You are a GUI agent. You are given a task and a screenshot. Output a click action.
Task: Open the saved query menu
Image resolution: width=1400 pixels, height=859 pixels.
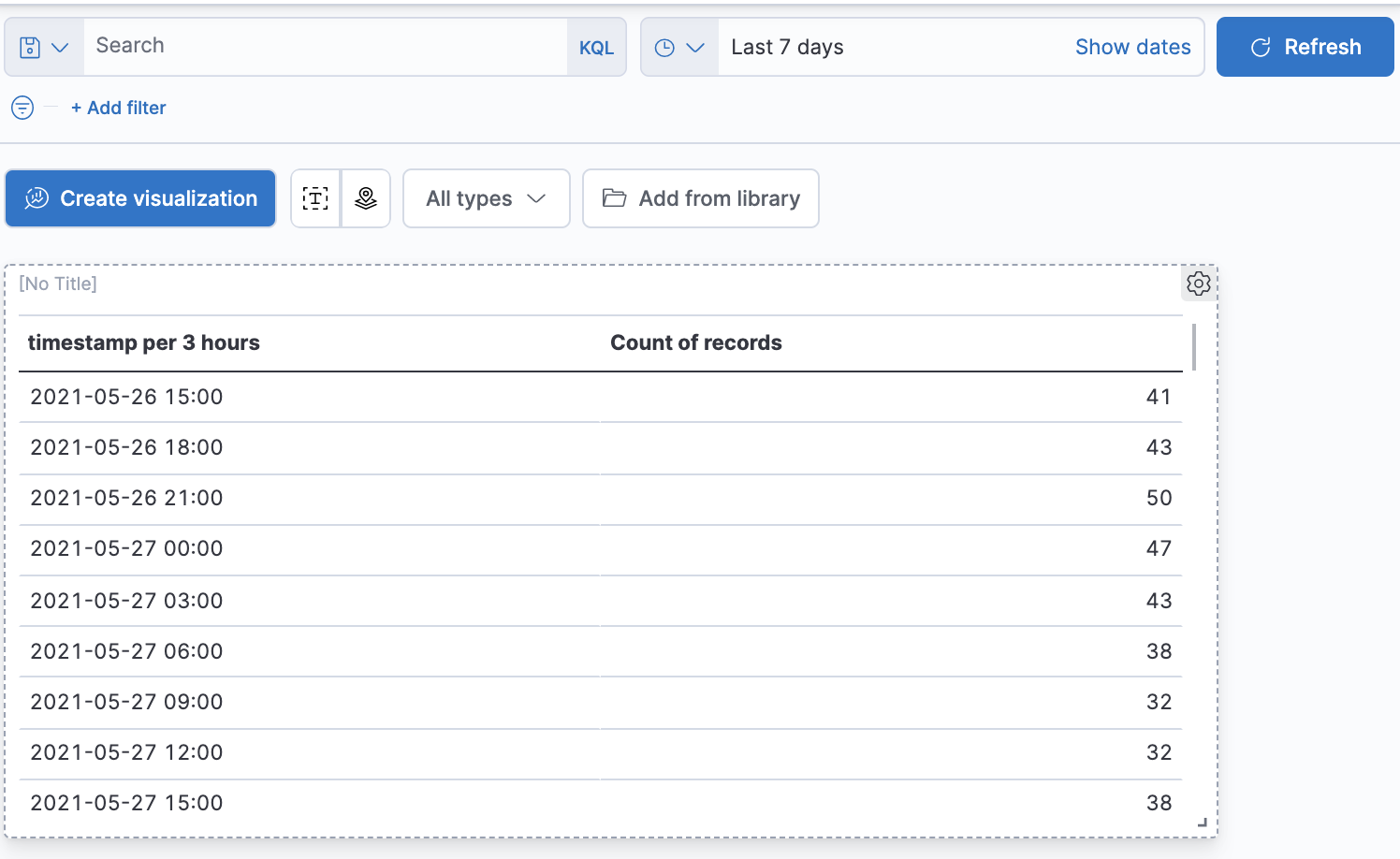point(44,47)
